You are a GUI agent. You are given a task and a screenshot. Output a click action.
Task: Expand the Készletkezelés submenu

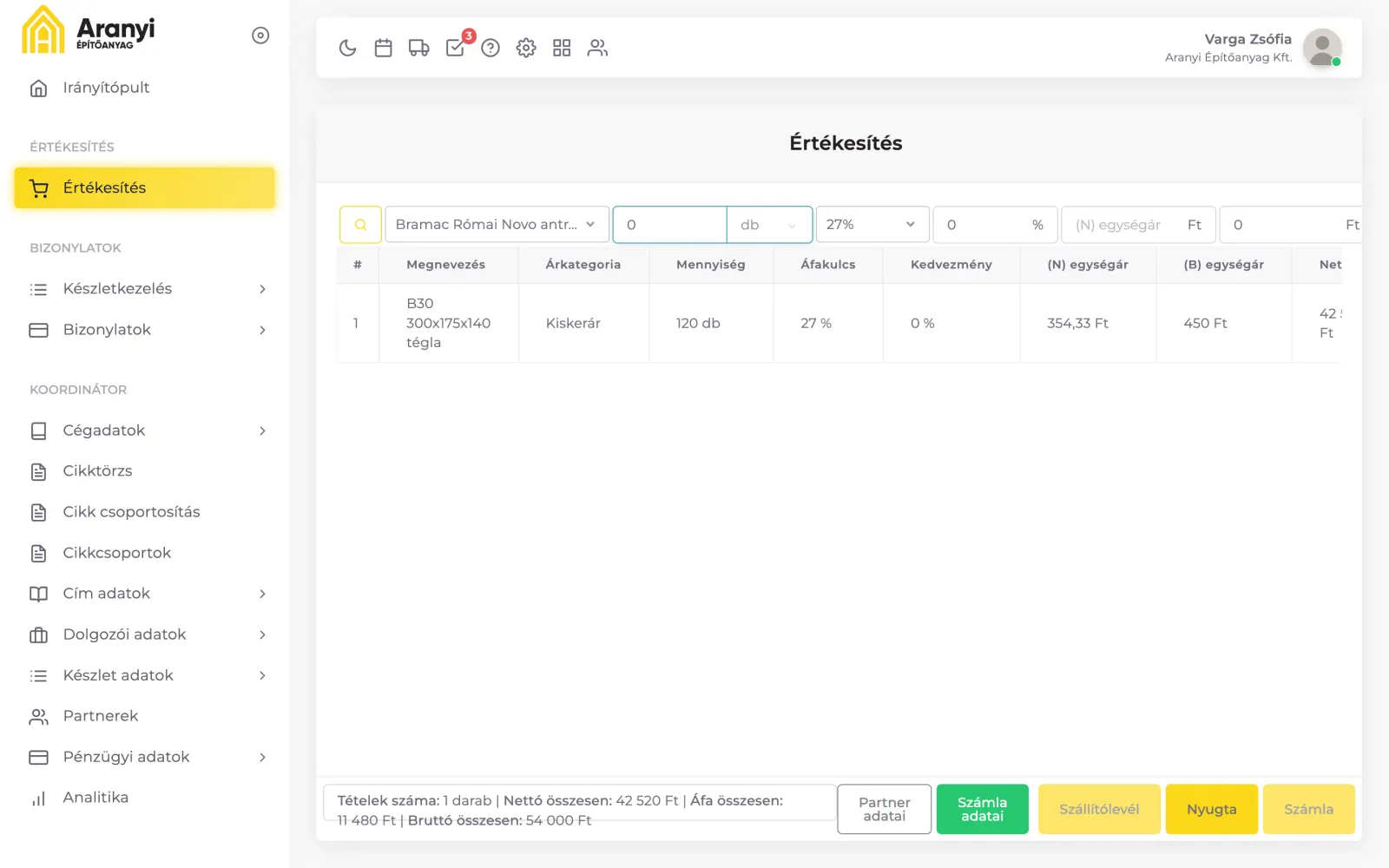click(x=144, y=289)
